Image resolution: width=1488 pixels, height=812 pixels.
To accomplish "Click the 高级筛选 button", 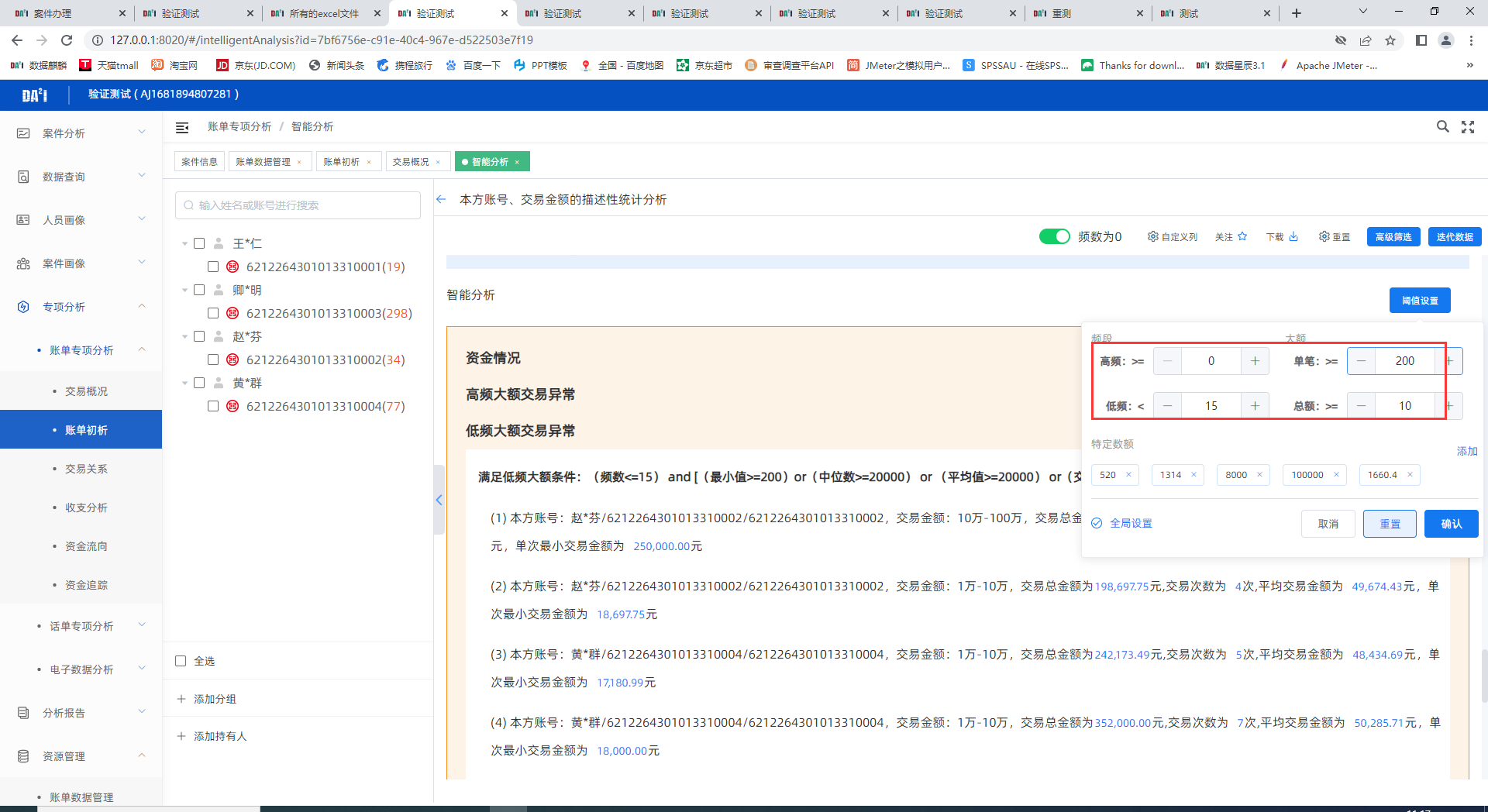I will coord(1393,236).
